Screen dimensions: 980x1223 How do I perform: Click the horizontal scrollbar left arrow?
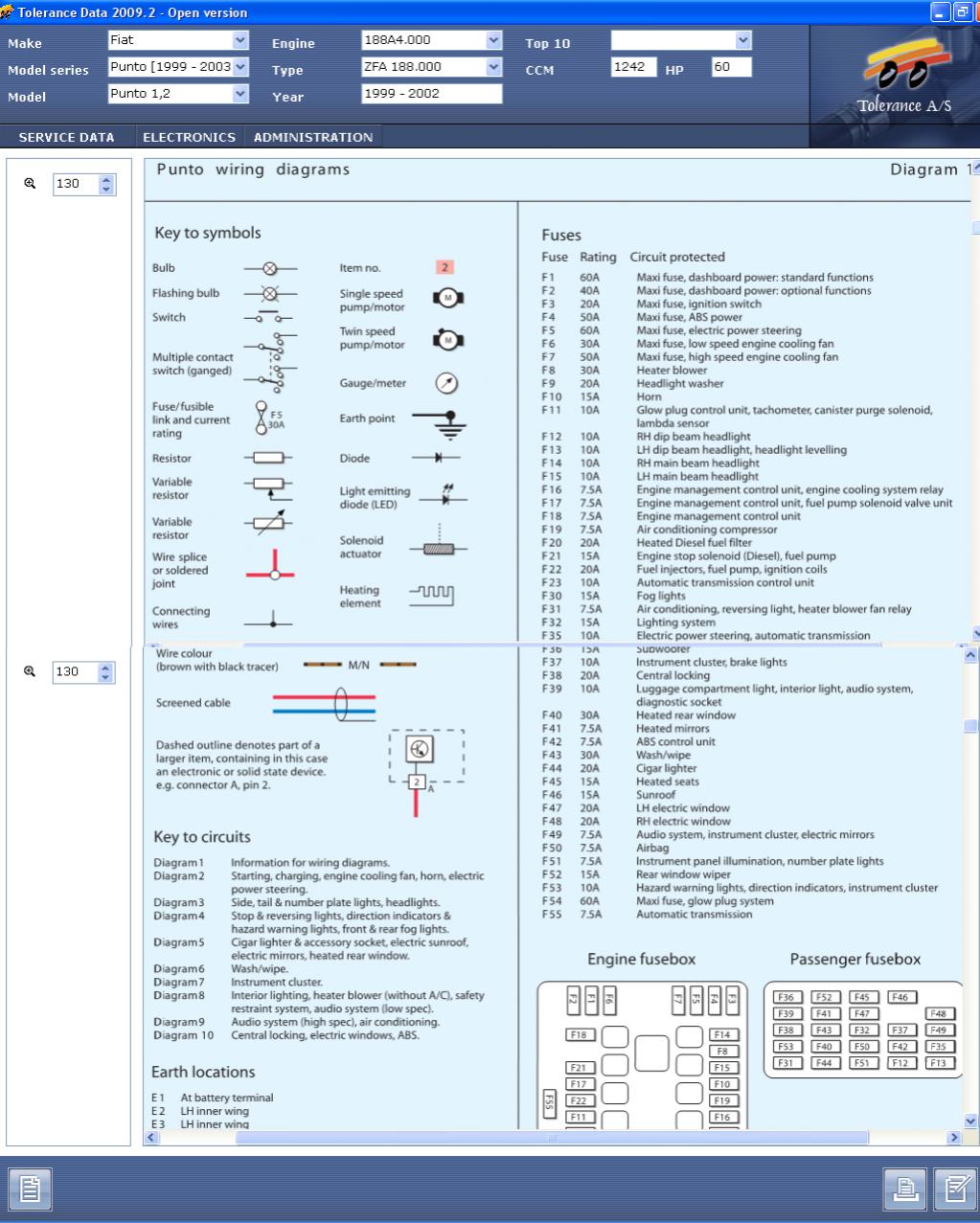(x=151, y=1138)
